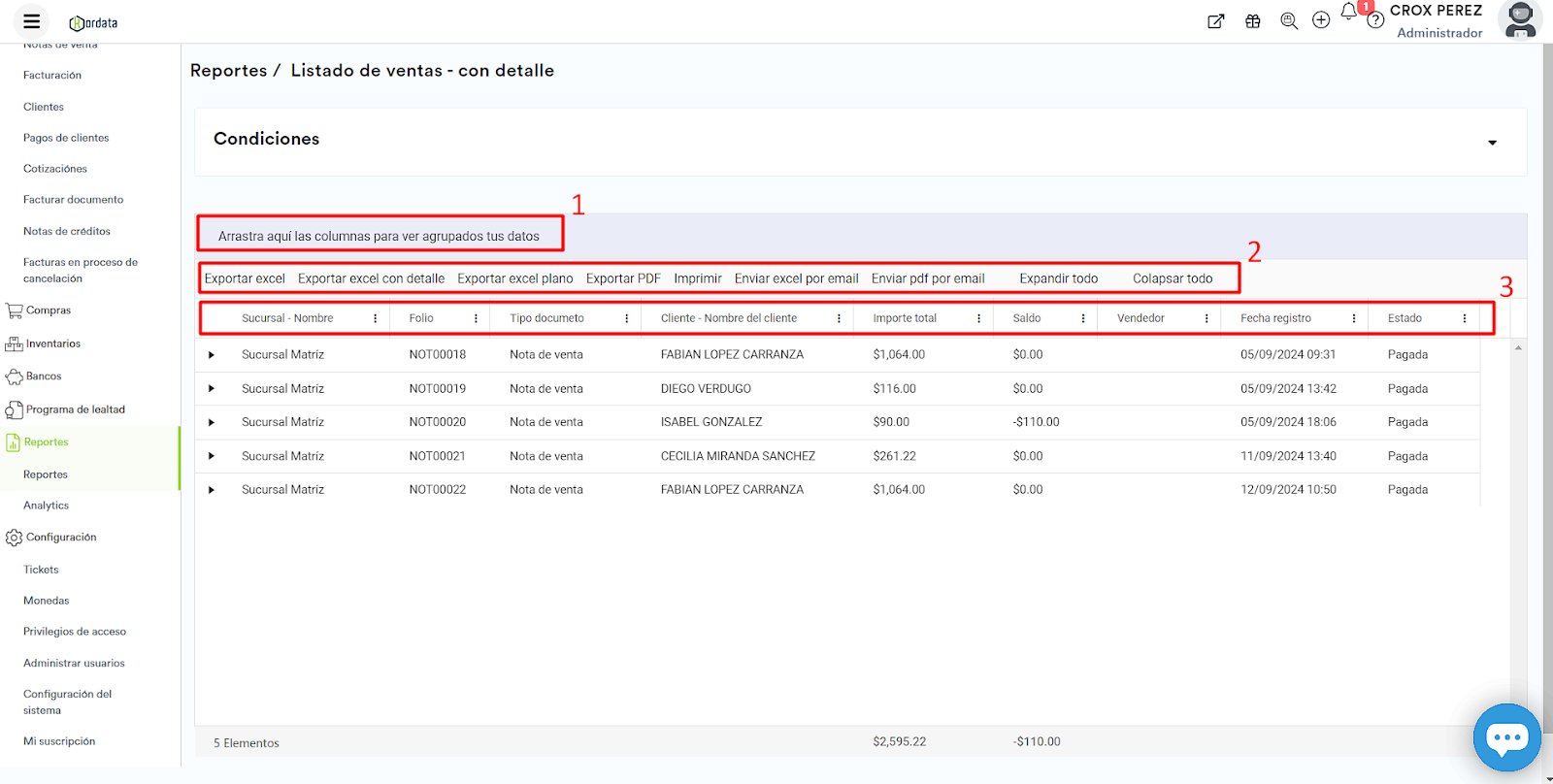Open the search magnifier icon in the header

click(1289, 21)
